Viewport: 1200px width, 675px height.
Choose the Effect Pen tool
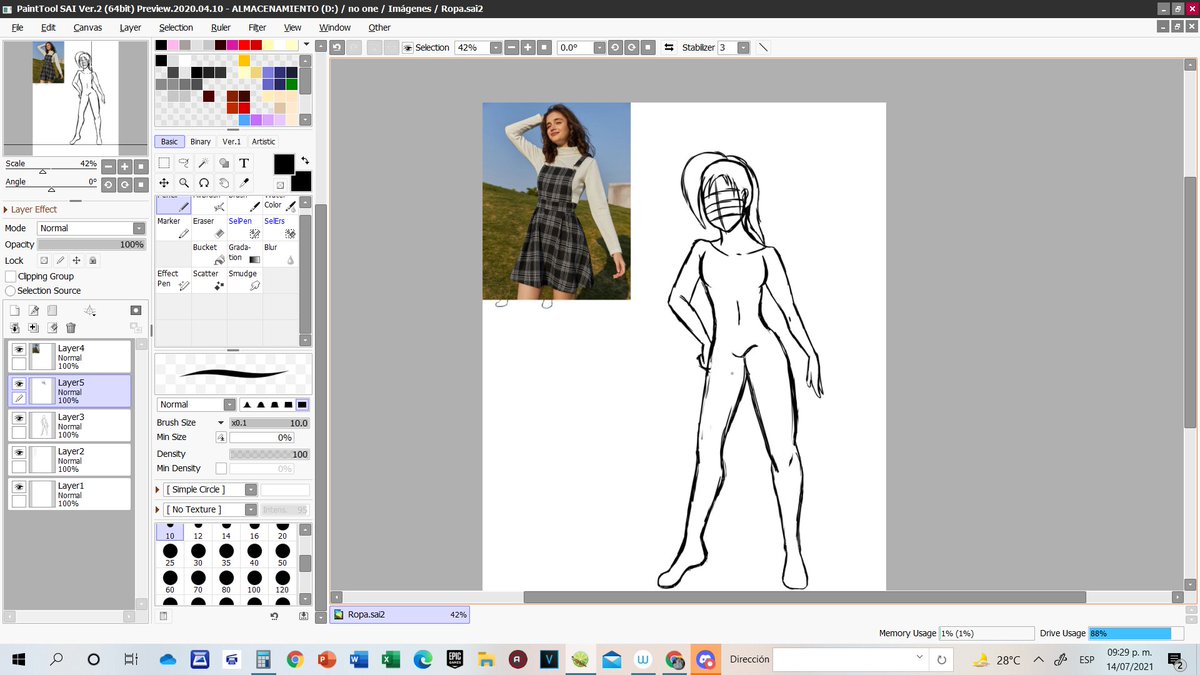pos(173,280)
